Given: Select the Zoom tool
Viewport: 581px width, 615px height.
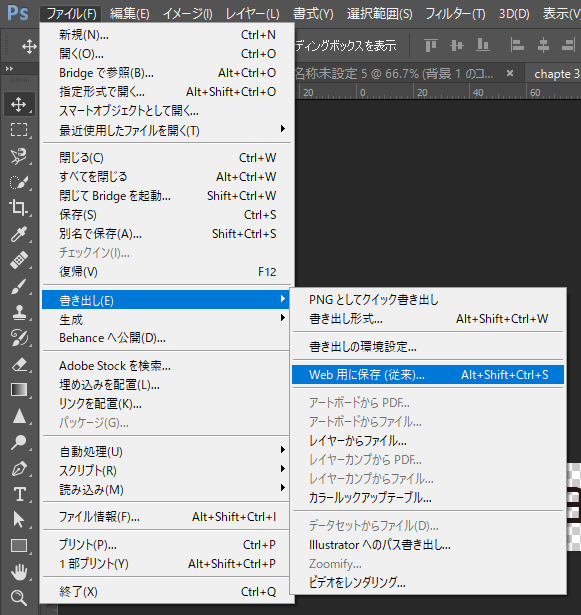Looking at the screenshot, I should pos(19,598).
